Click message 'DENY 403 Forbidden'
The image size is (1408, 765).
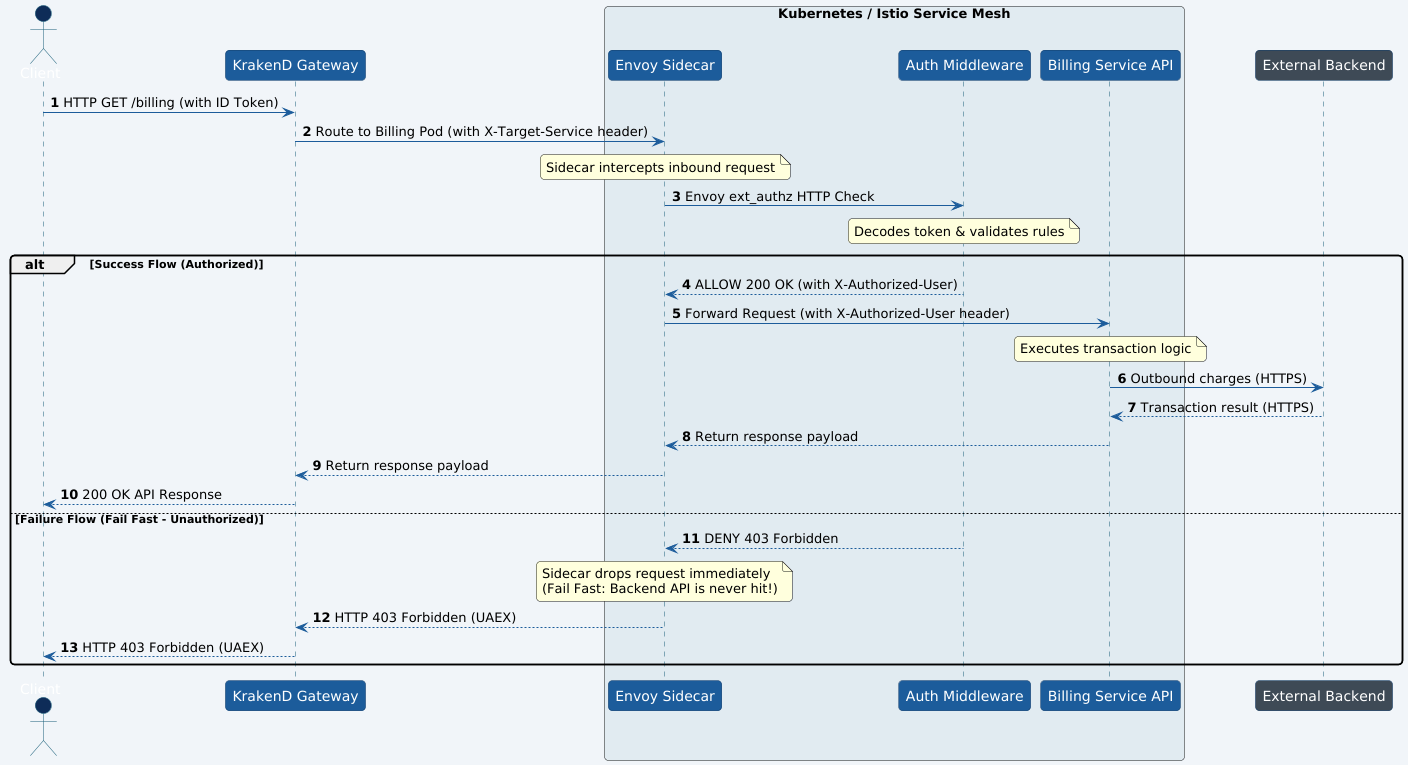pos(771,539)
